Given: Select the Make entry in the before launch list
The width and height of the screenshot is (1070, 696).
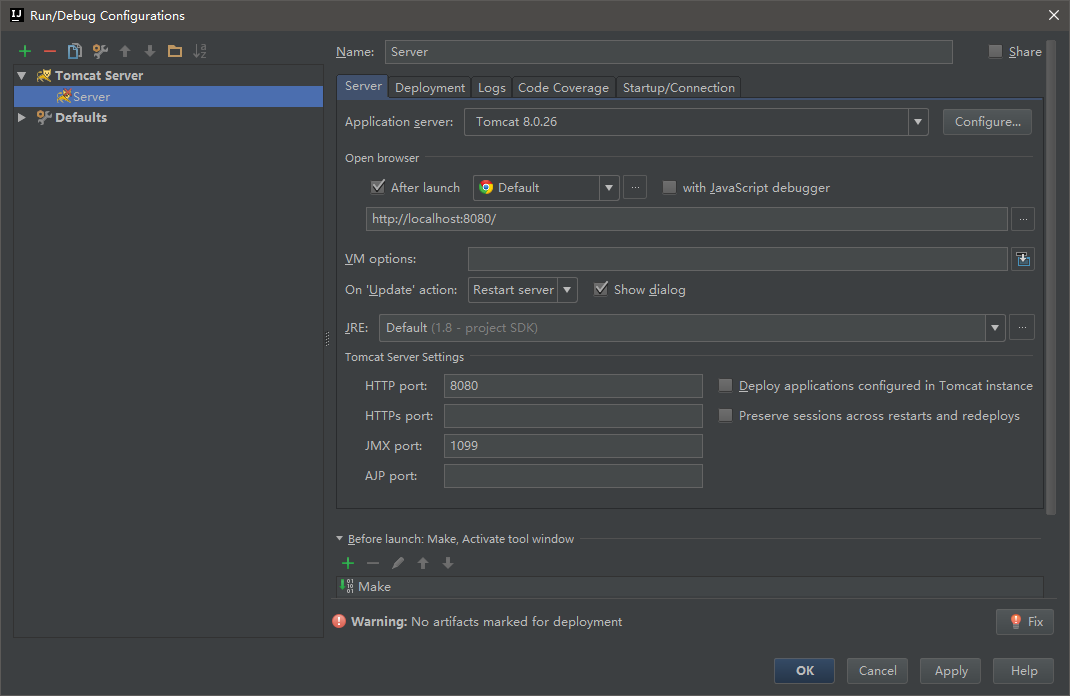Looking at the screenshot, I should click(691, 587).
